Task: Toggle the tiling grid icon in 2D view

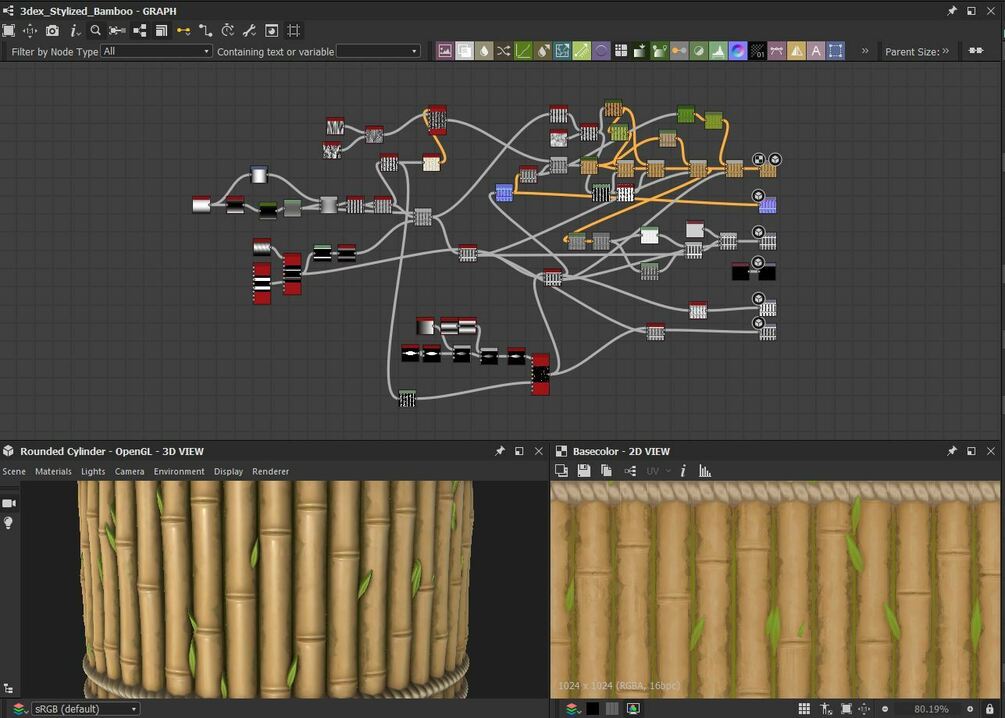Action: 804,709
